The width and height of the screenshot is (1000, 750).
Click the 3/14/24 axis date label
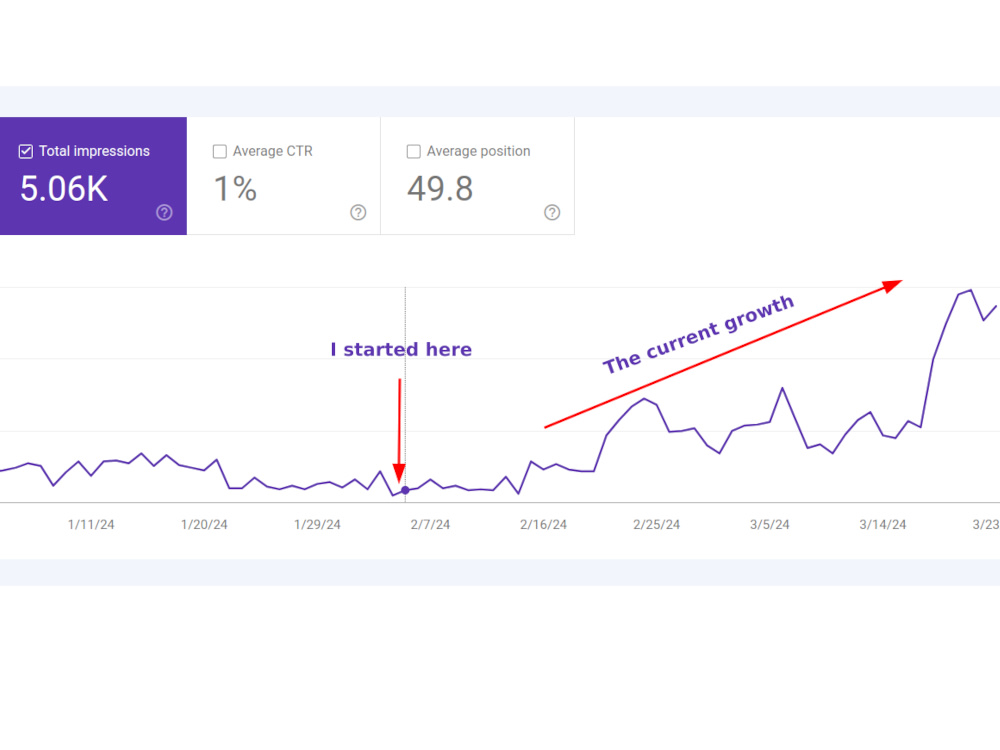click(x=883, y=524)
